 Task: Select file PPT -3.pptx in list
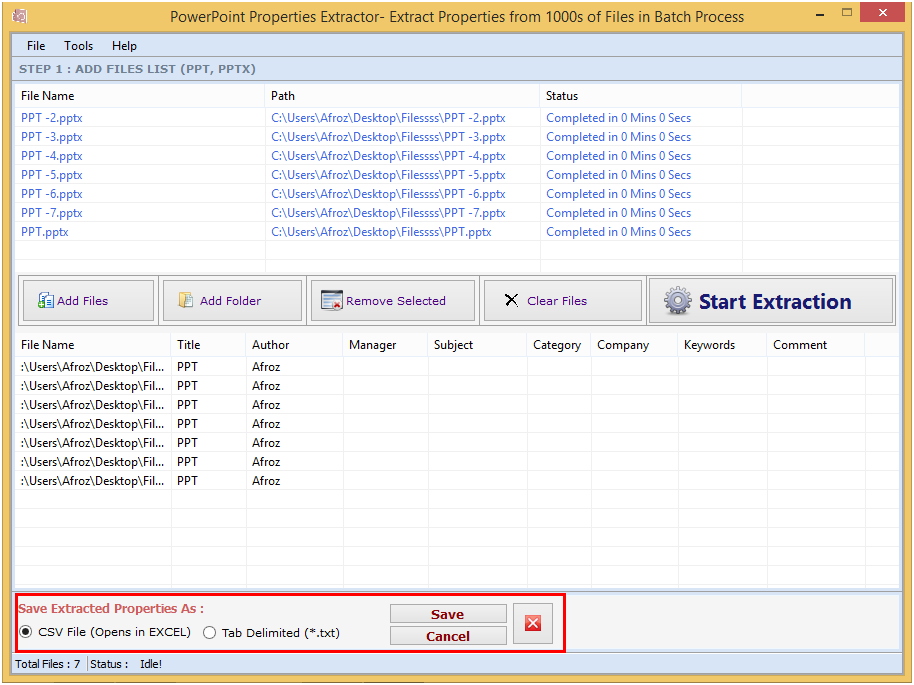(x=51, y=137)
